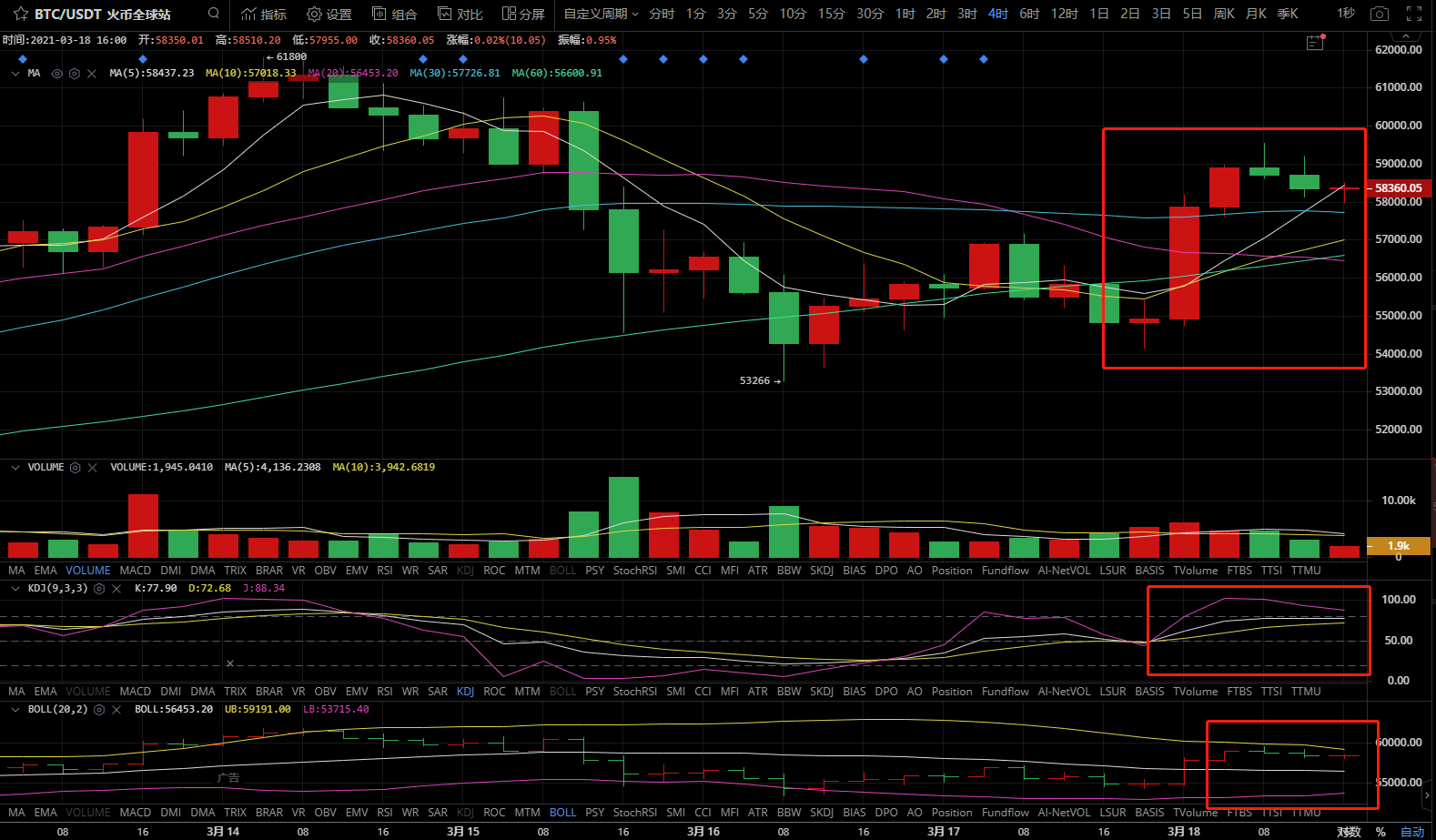1436x840 pixels.
Task: Open the 分屏 split-screen layout
Action: coord(523,14)
